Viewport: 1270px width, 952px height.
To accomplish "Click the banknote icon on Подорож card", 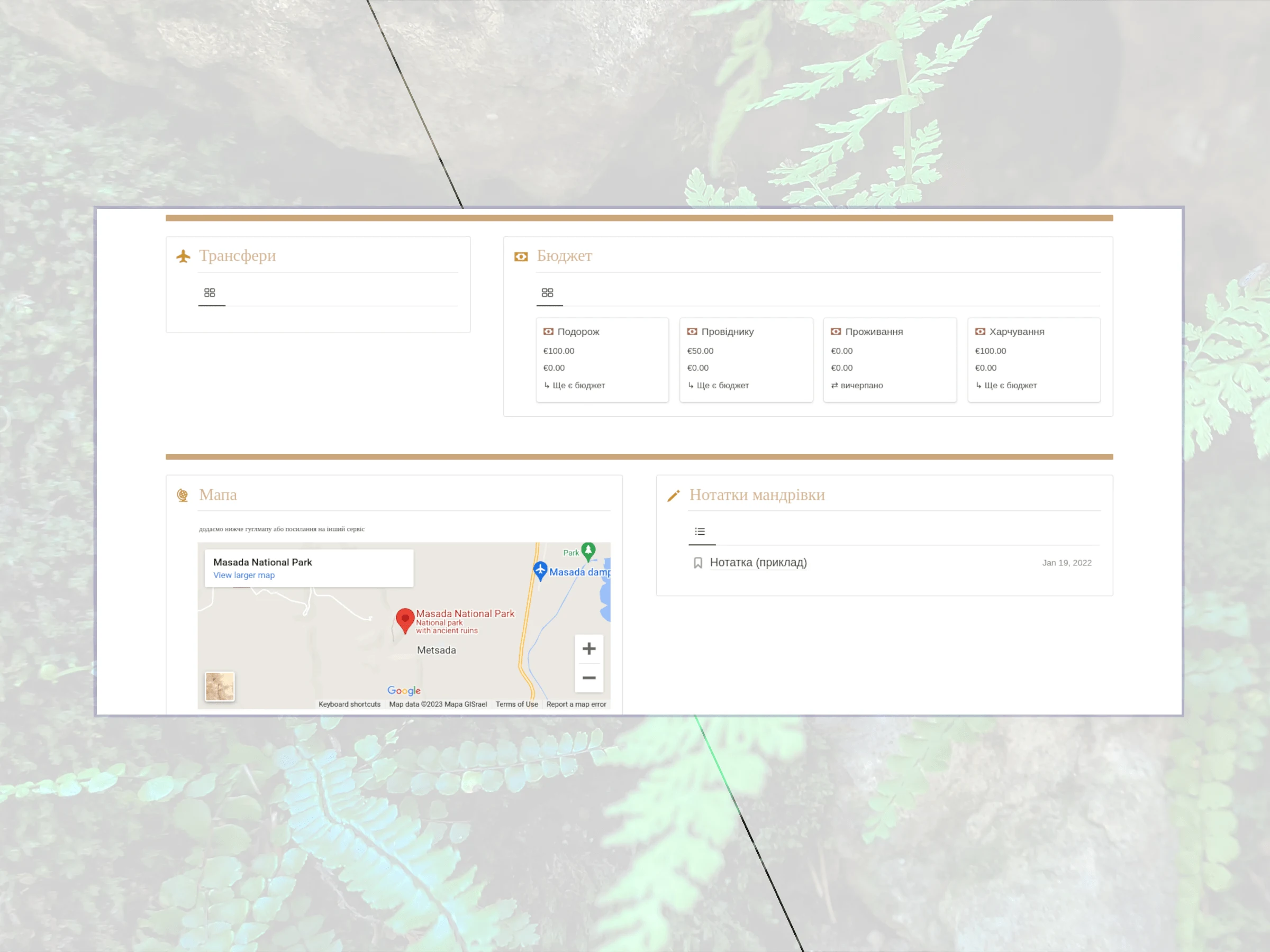I will (x=548, y=332).
